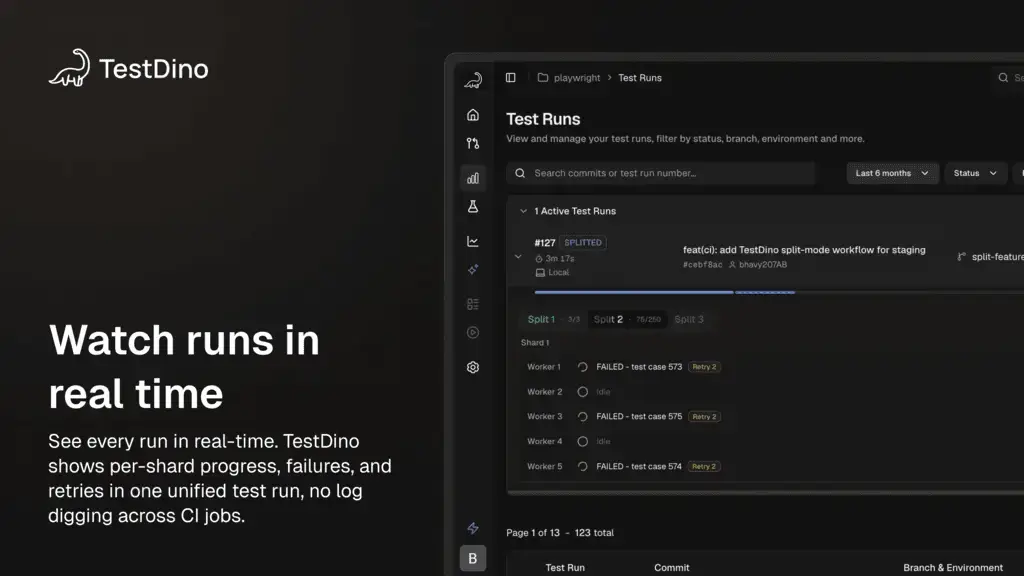Click the top-right search magnifier icon
The image size is (1024, 576).
click(x=1003, y=78)
